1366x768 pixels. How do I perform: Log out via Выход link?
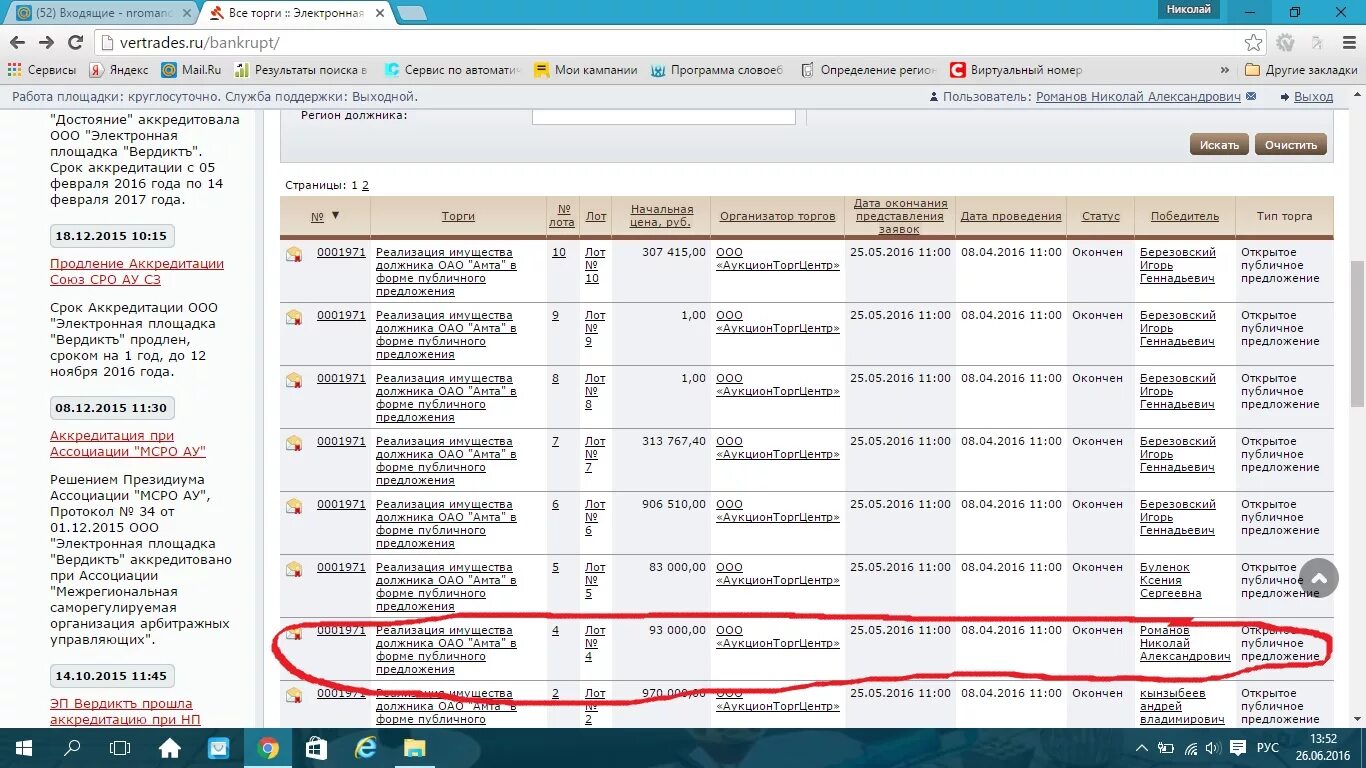pos(1313,97)
